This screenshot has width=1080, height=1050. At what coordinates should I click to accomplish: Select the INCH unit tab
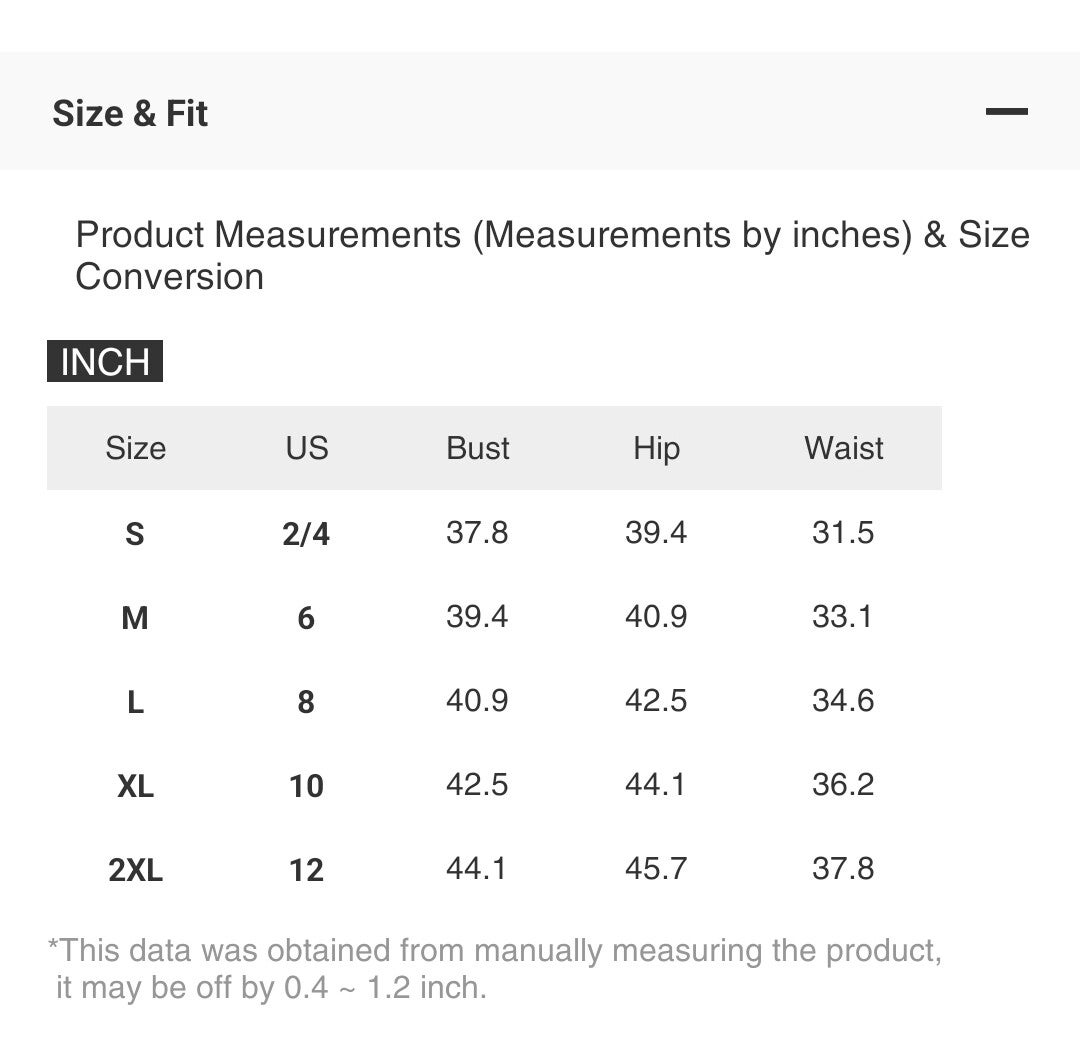pyautogui.click(x=105, y=362)
